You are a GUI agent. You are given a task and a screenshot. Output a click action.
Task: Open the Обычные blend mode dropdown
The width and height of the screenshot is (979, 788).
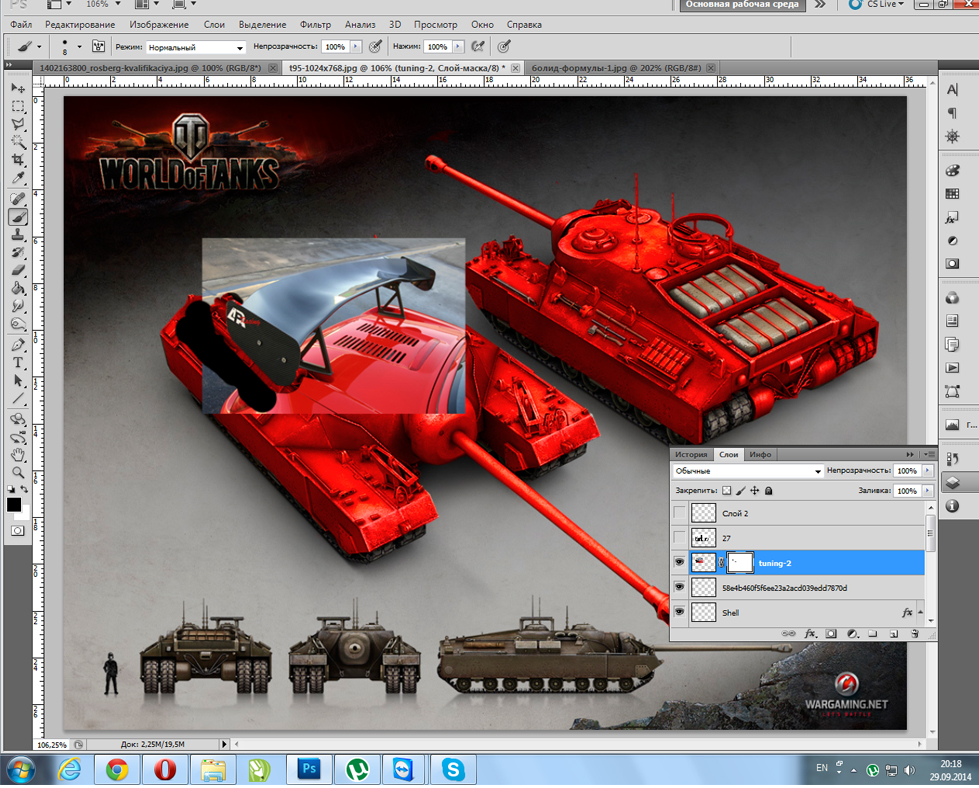tap(748, 471)
